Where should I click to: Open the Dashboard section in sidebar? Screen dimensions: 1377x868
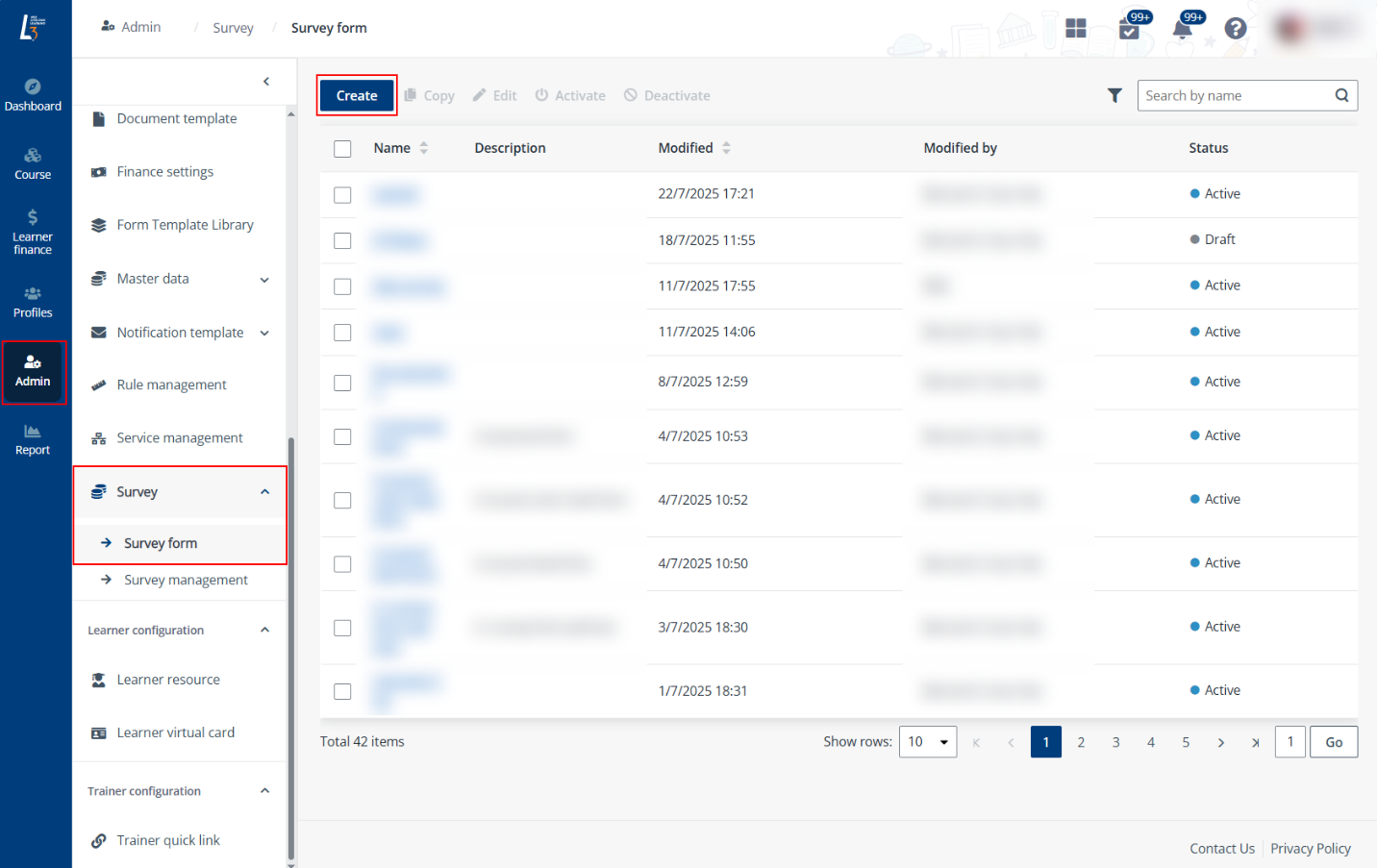[34, 93]
